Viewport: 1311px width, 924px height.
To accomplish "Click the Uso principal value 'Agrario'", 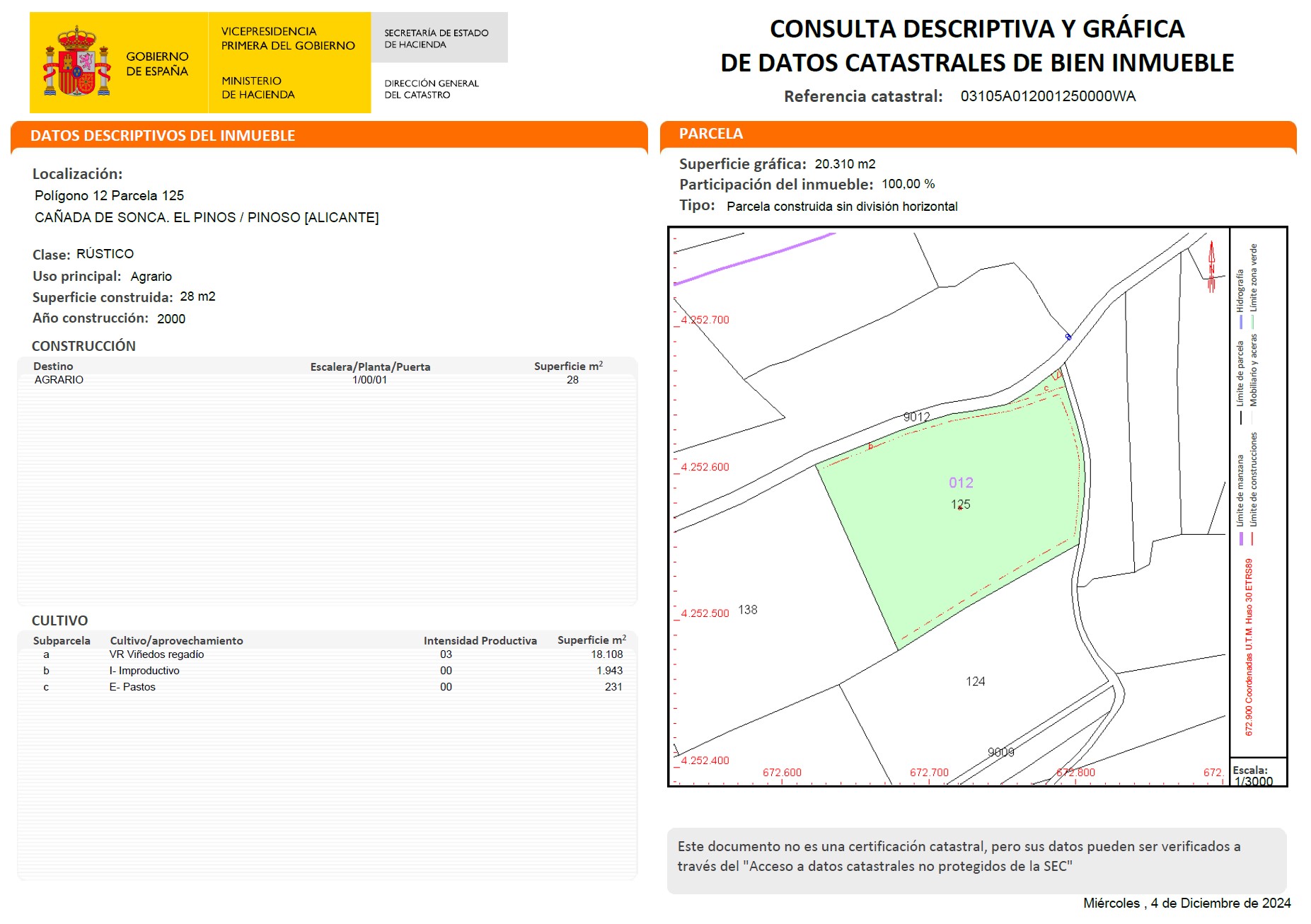I will tap(151, 277).
